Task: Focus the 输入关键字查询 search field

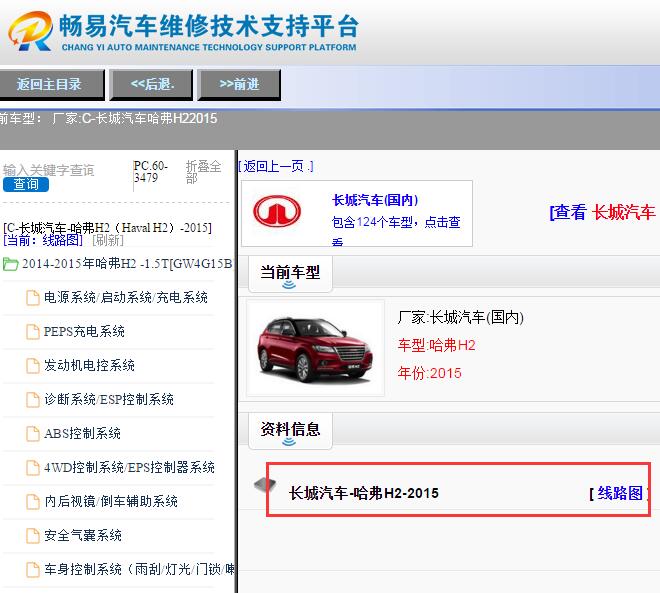Action: 48,170
